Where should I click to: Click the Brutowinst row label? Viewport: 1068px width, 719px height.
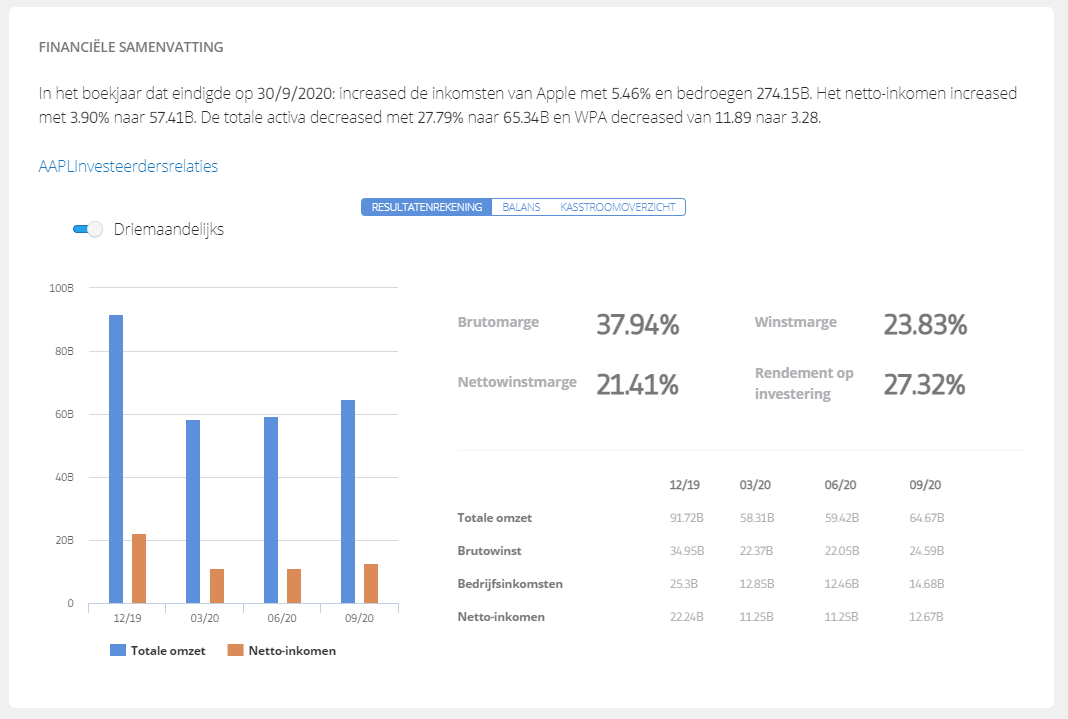pos(489,551)
